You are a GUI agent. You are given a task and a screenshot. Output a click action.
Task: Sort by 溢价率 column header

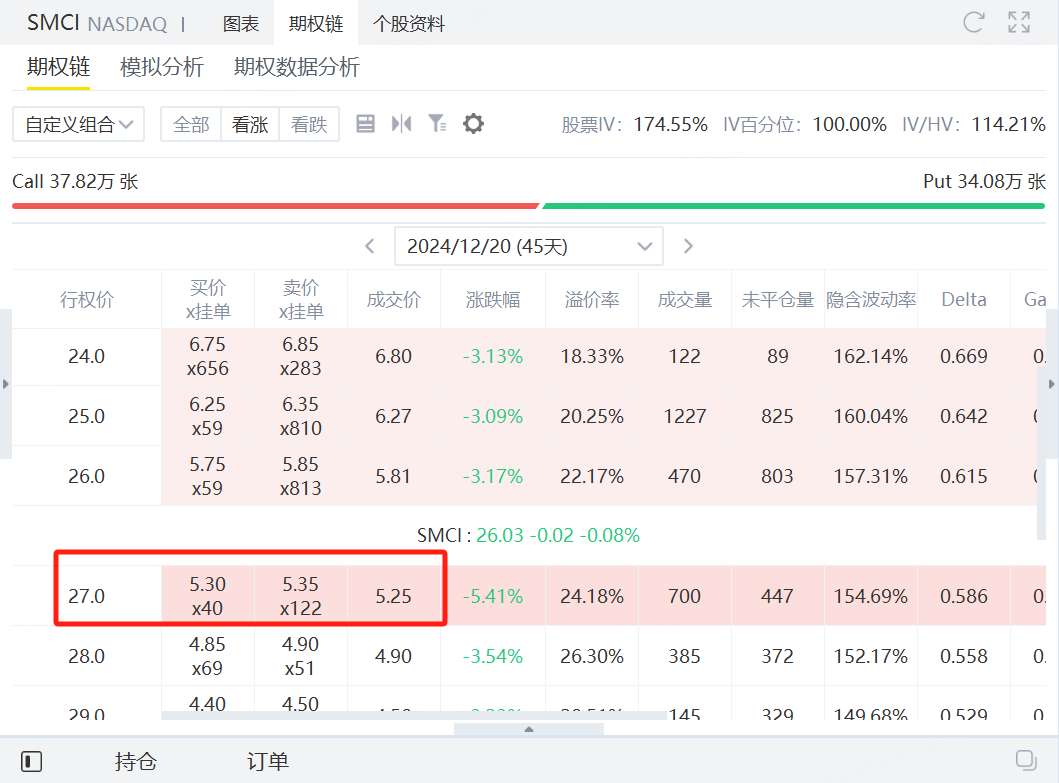[x=592, y=299]
